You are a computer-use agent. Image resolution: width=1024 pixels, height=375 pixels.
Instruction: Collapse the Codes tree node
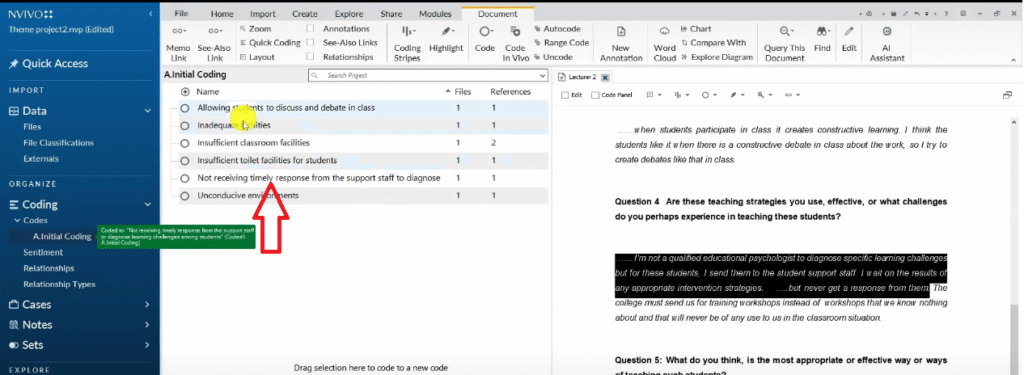pyautogui.click(x=18, y=221)
